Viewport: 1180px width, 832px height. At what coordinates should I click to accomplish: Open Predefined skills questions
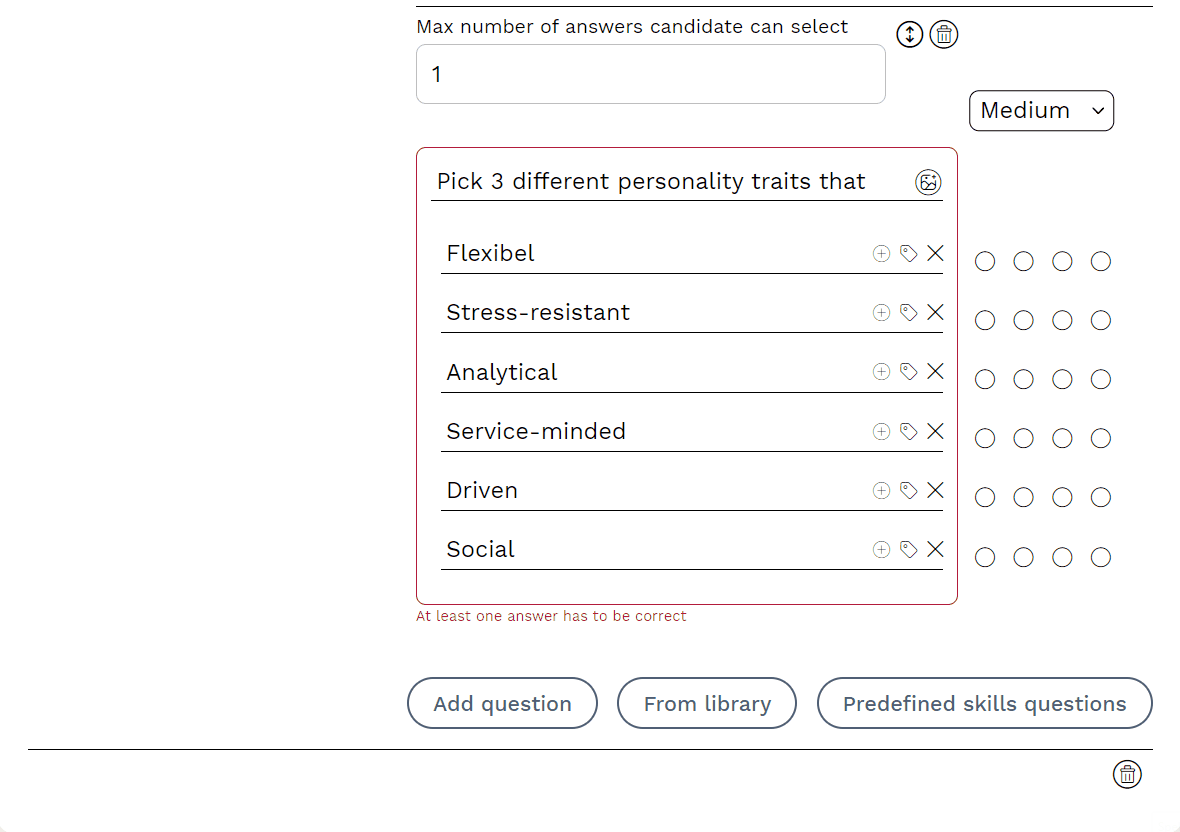point(984,704)
